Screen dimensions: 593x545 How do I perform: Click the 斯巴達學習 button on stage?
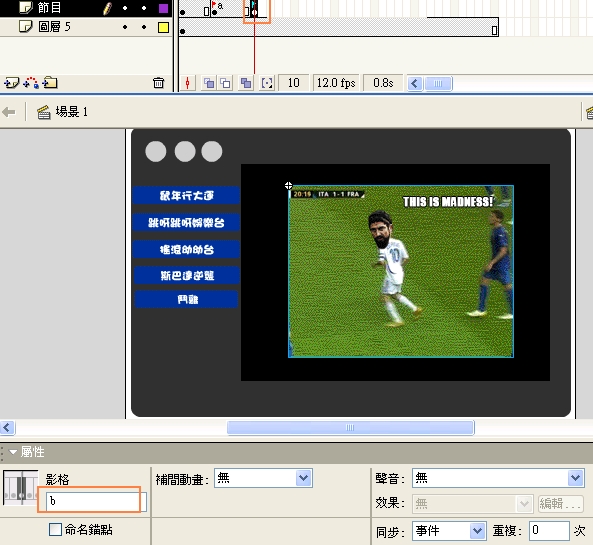187,275
